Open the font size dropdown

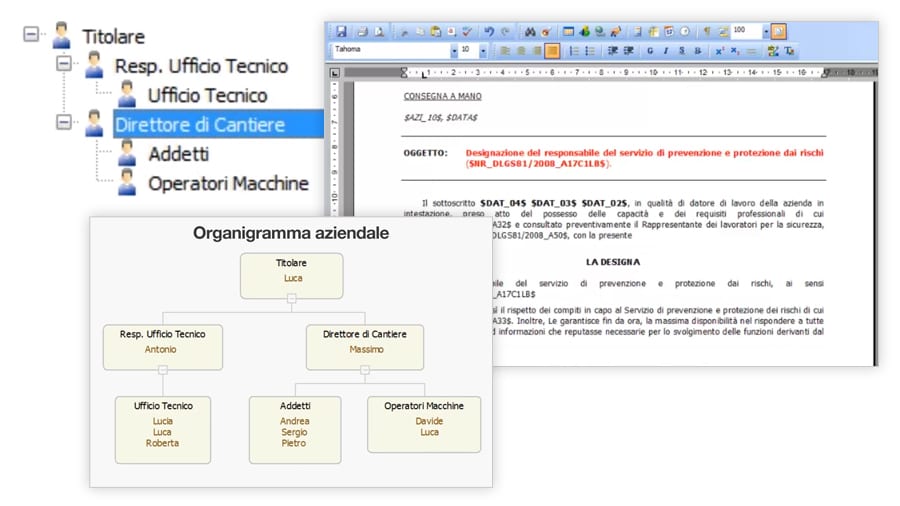(x=484, y=50)
